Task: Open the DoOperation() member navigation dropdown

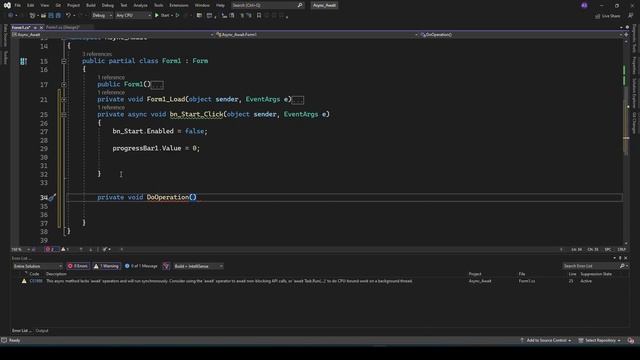Action: [x=521, y=35]
